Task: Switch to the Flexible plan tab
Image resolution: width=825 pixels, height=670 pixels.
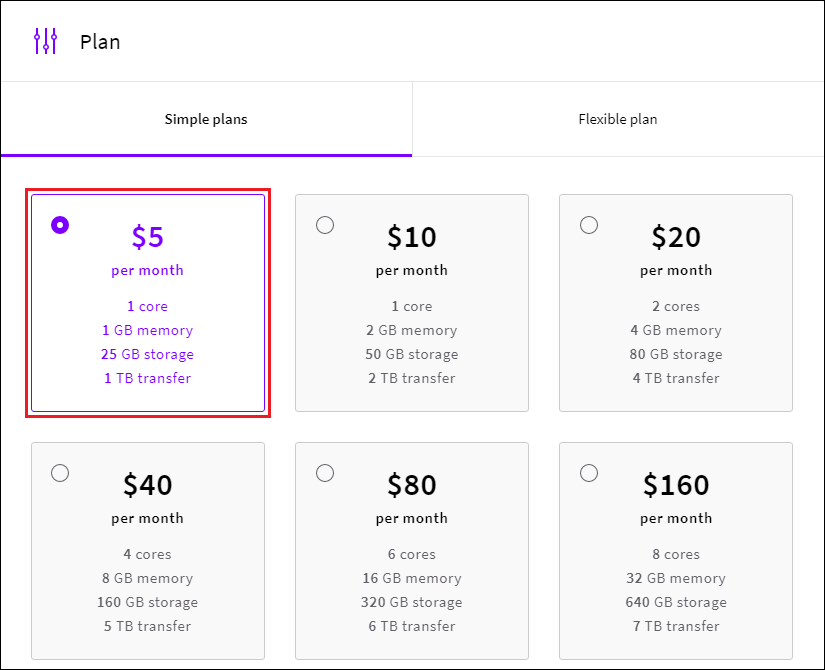Action: pyautogui.click(x=618, y=119)
